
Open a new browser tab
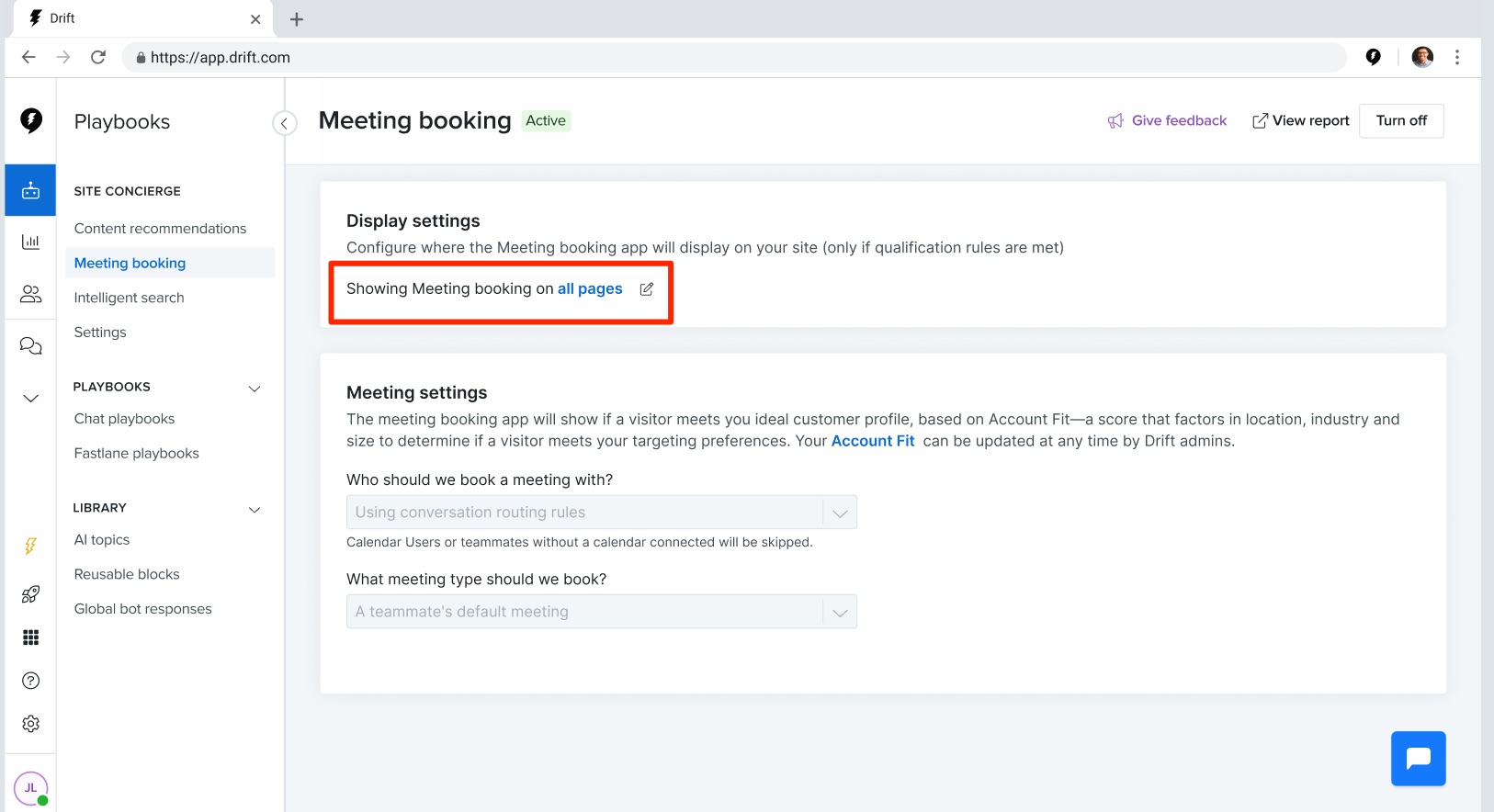click(296, 19)
